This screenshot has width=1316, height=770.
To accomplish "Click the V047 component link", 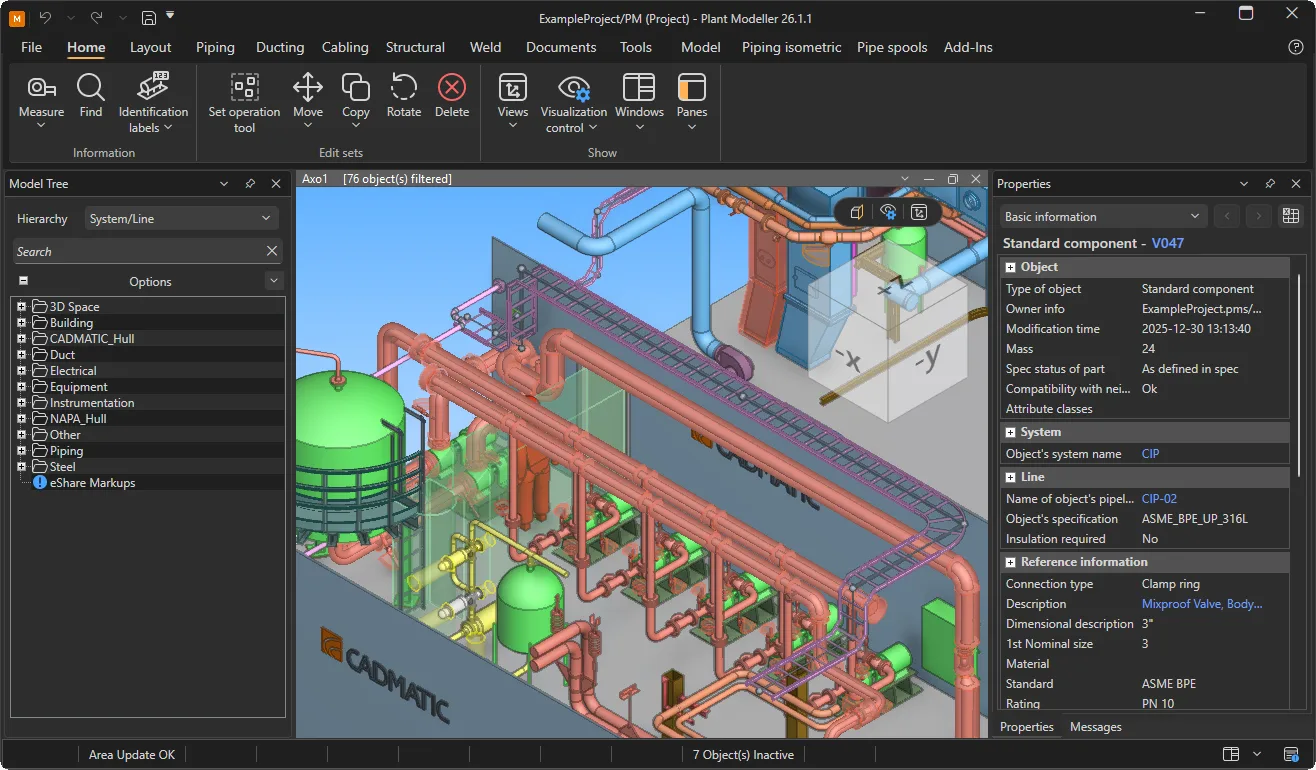I will [1168, 243].
